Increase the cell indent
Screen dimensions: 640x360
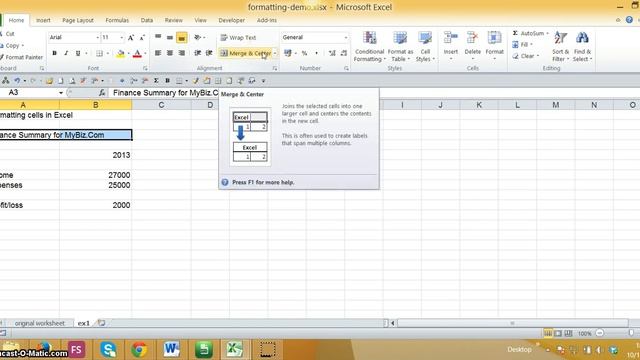209,53
